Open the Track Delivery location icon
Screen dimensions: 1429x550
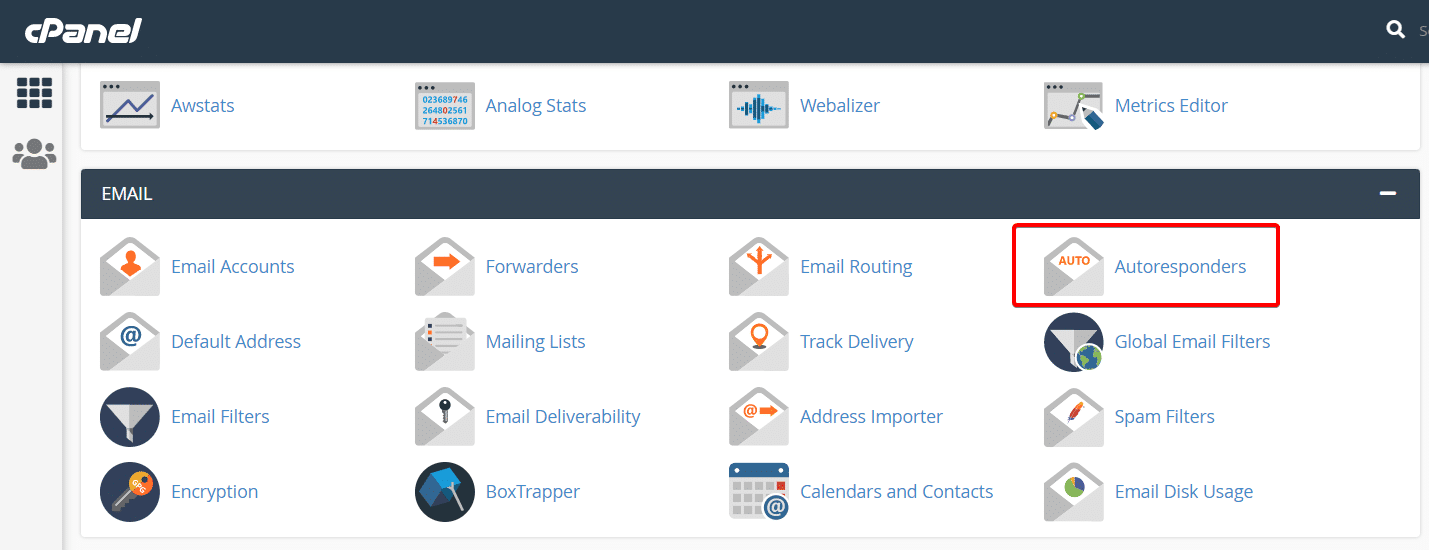click(759, 342)
